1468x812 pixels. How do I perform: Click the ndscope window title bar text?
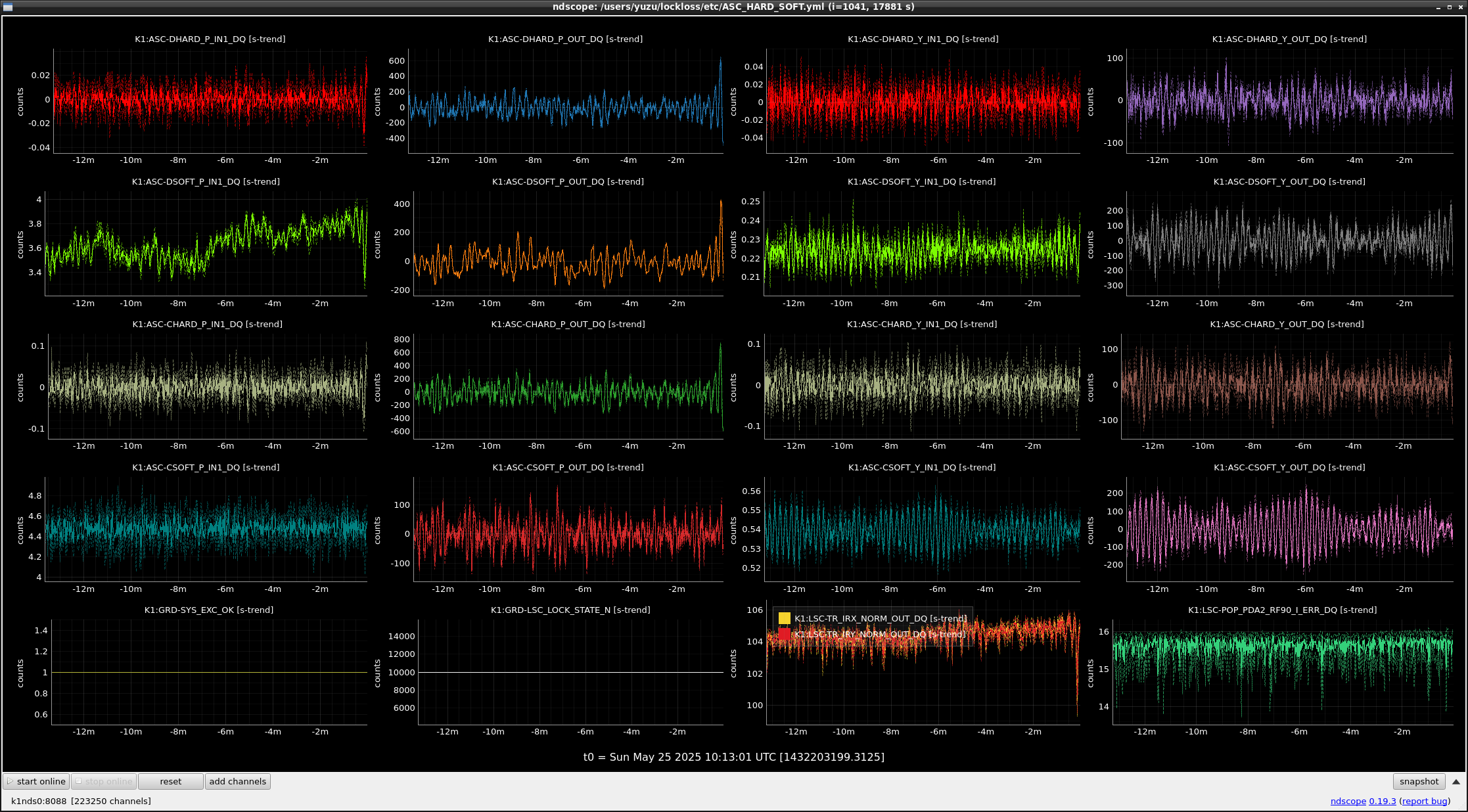coord(733,7)
